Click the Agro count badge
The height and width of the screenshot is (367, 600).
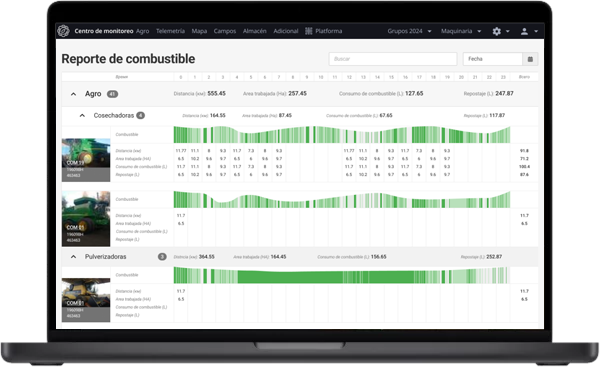tap(112, 94)
